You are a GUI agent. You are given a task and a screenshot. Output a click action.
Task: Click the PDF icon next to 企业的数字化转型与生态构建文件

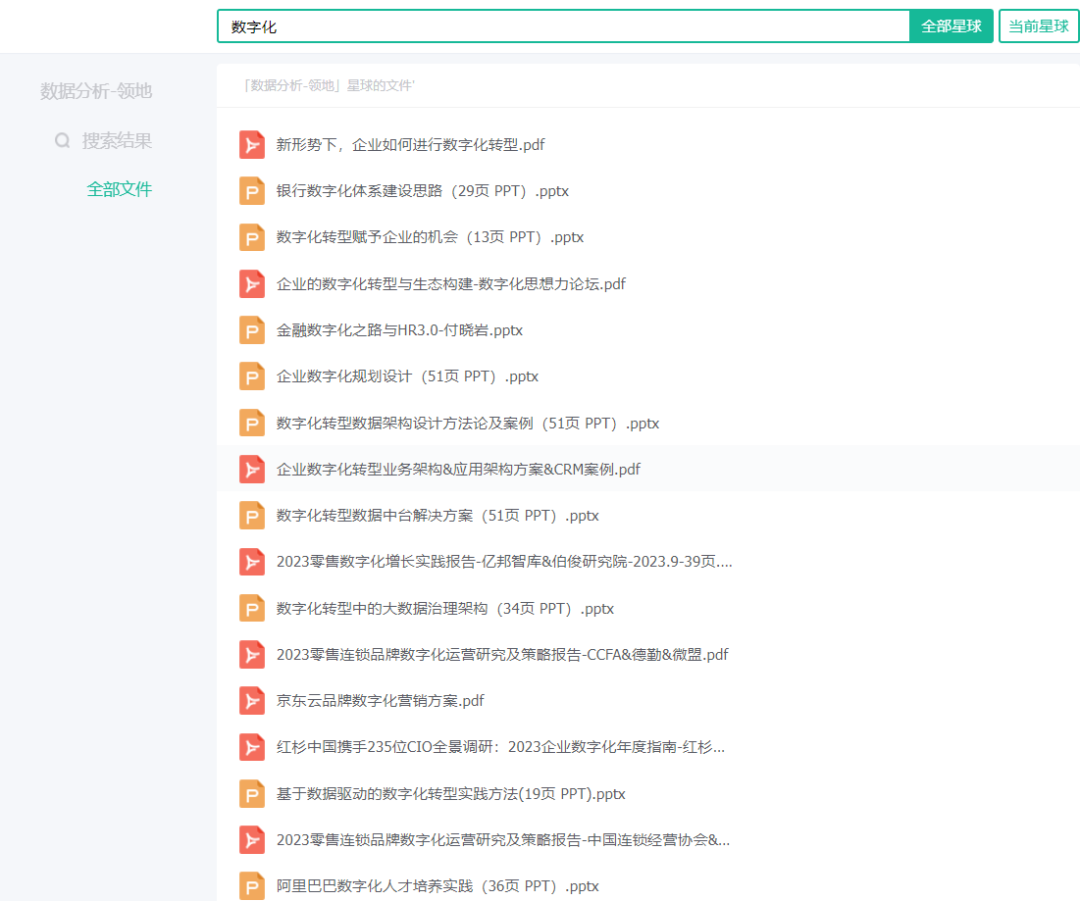click(x=251, y=283)
